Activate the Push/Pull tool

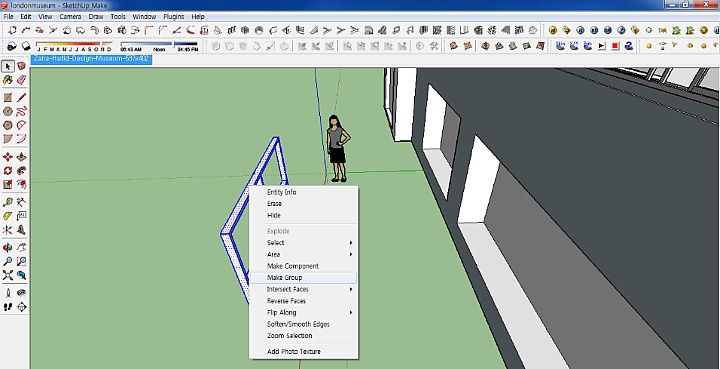tap(22, 157)
